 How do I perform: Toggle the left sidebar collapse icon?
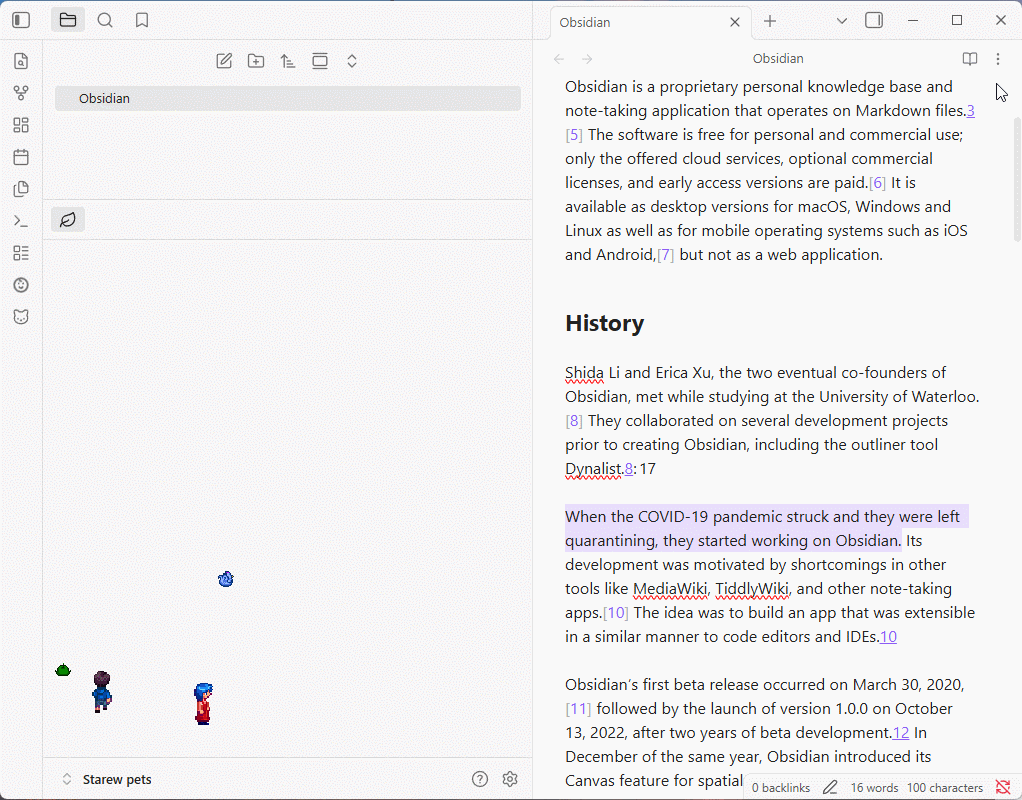click(21, 20)
